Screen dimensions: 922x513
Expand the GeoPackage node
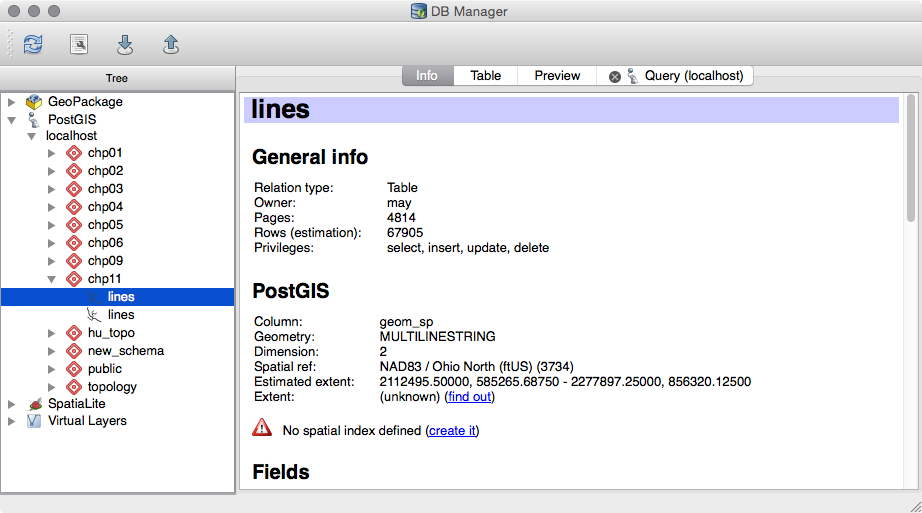tap(11, 102)
